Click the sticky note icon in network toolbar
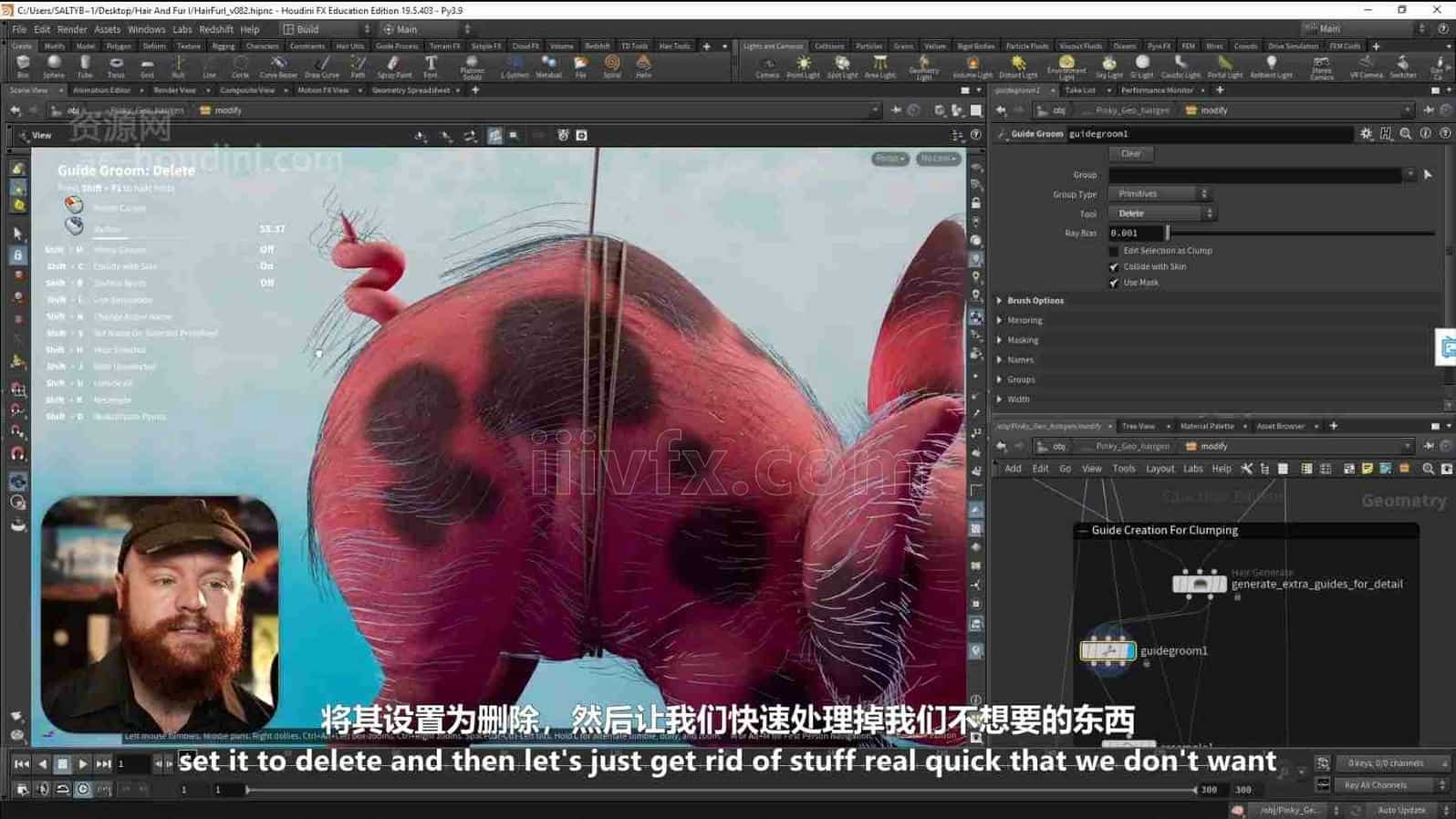1456x819 pixels. point(1367,469)
